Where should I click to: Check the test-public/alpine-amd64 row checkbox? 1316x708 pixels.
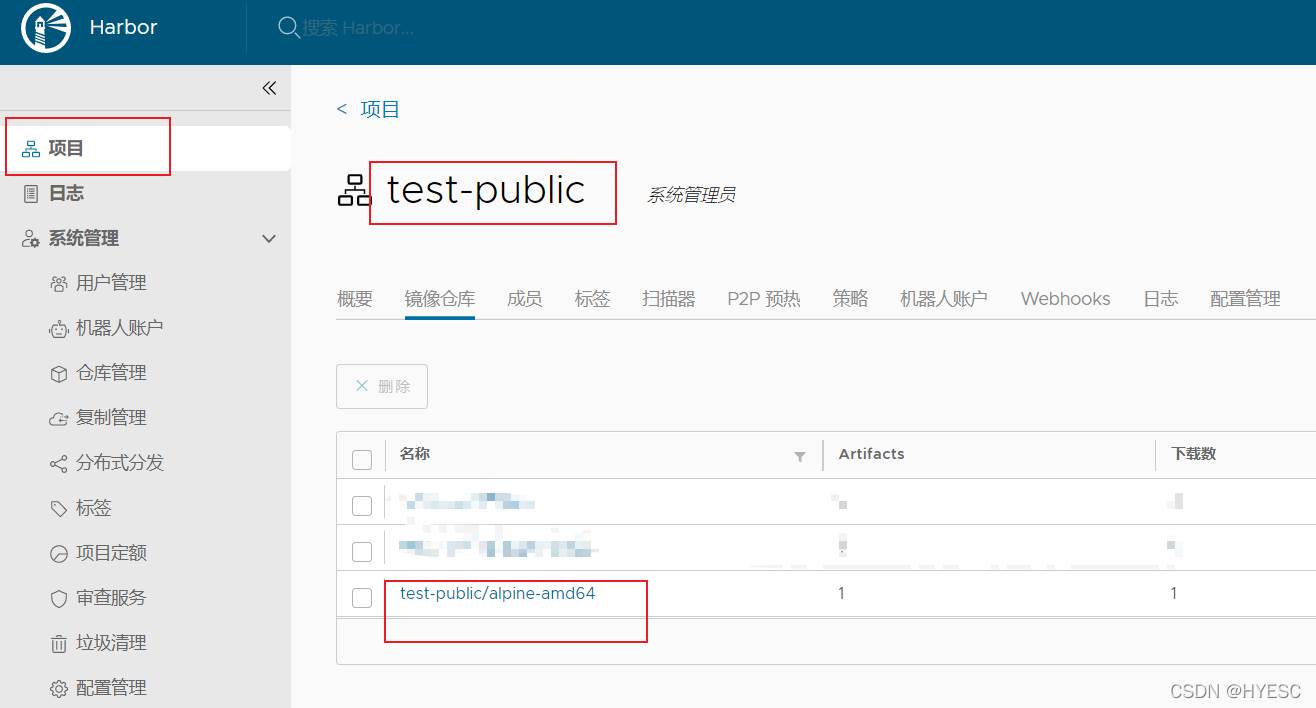[362, 598]
